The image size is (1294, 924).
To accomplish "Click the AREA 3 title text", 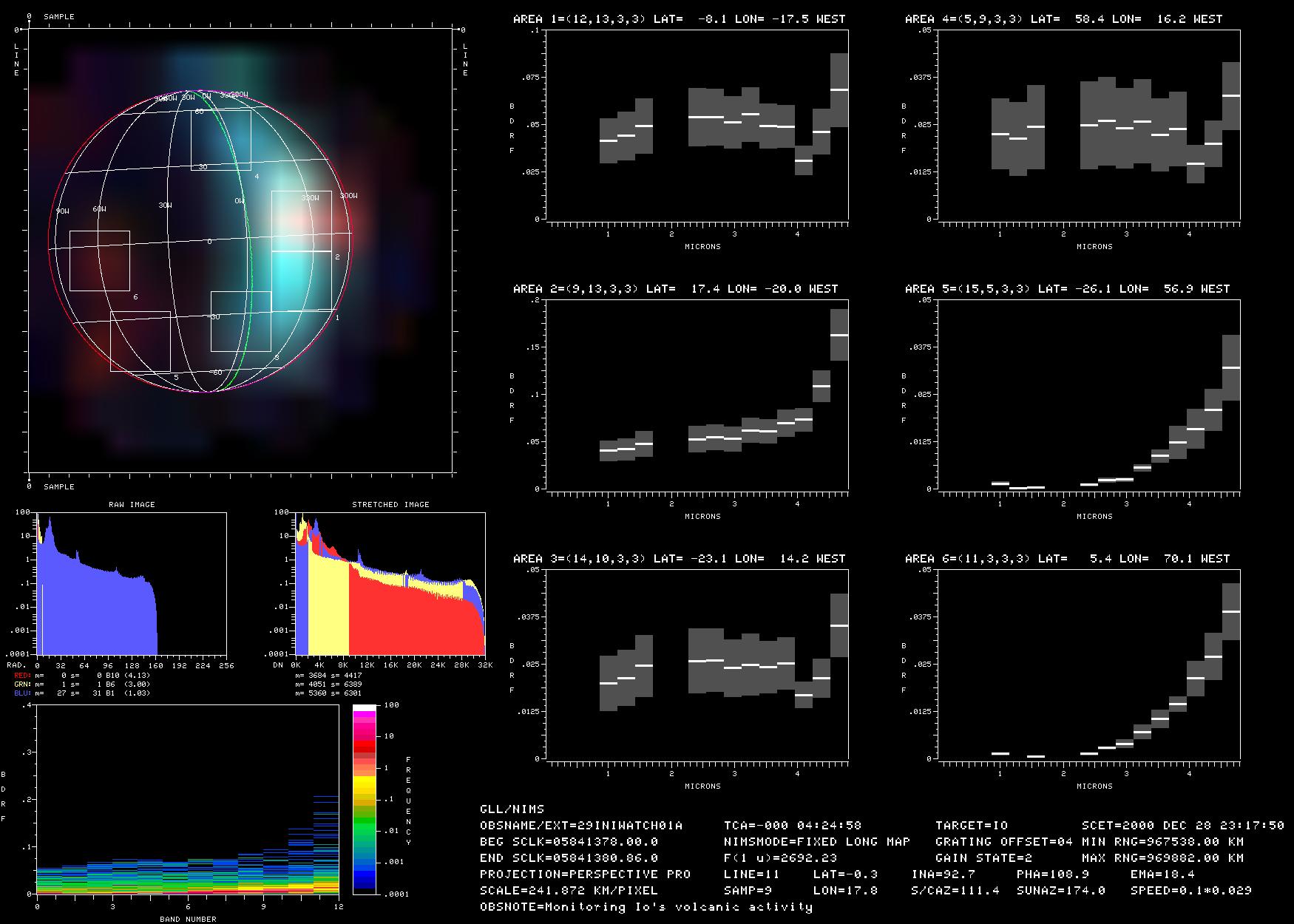I will (679, 559).
